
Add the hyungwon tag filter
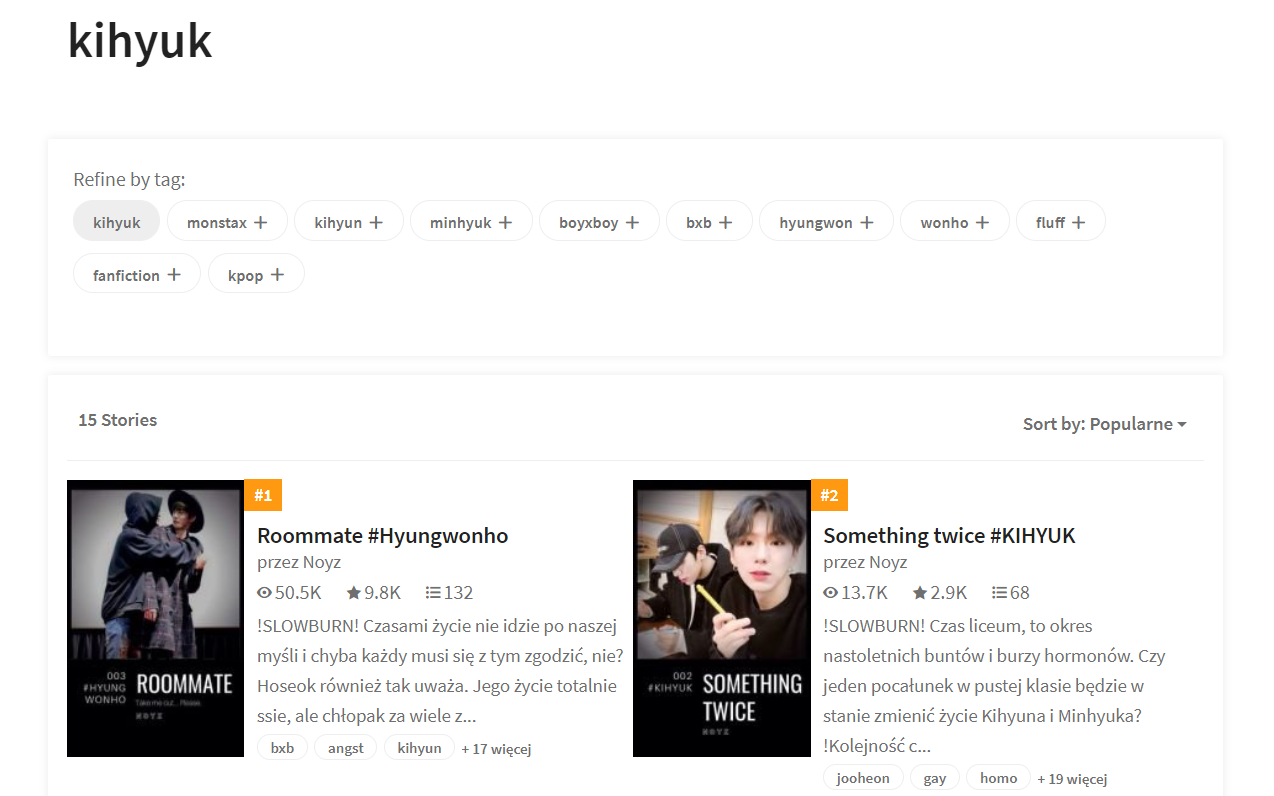[x=827, y=221]
